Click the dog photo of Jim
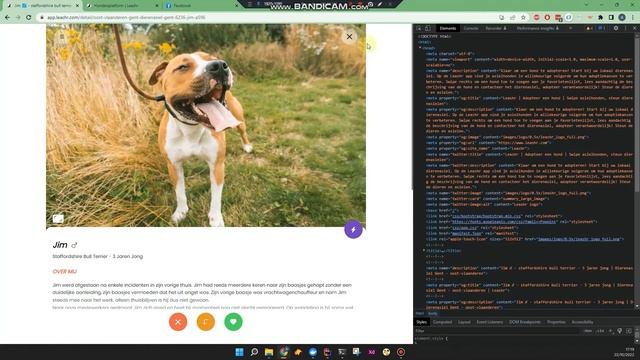640x360 pixels. pyautogui.click(x=206, y=125)
